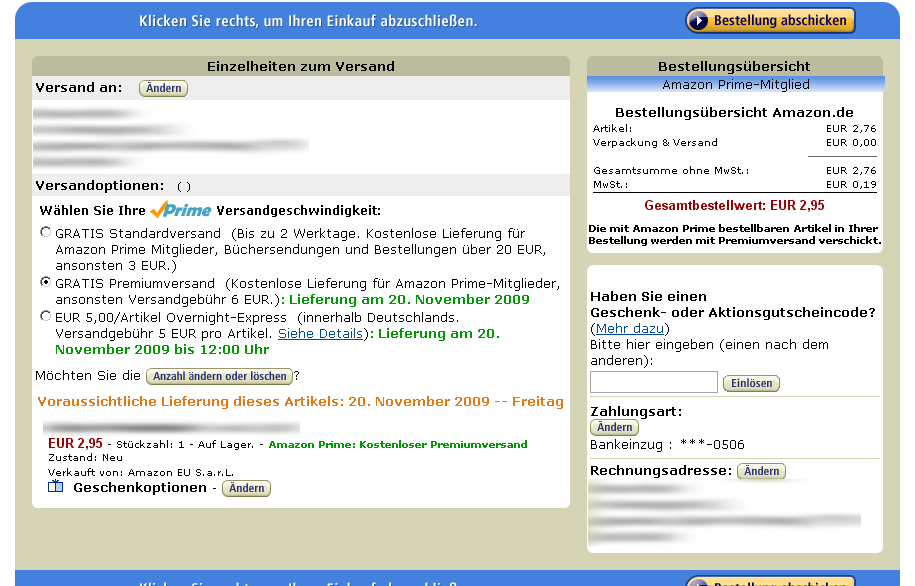Open the Mehr dazu link
Screen dimensions: 915x586
pyautogui.click(x=630, y=329)
